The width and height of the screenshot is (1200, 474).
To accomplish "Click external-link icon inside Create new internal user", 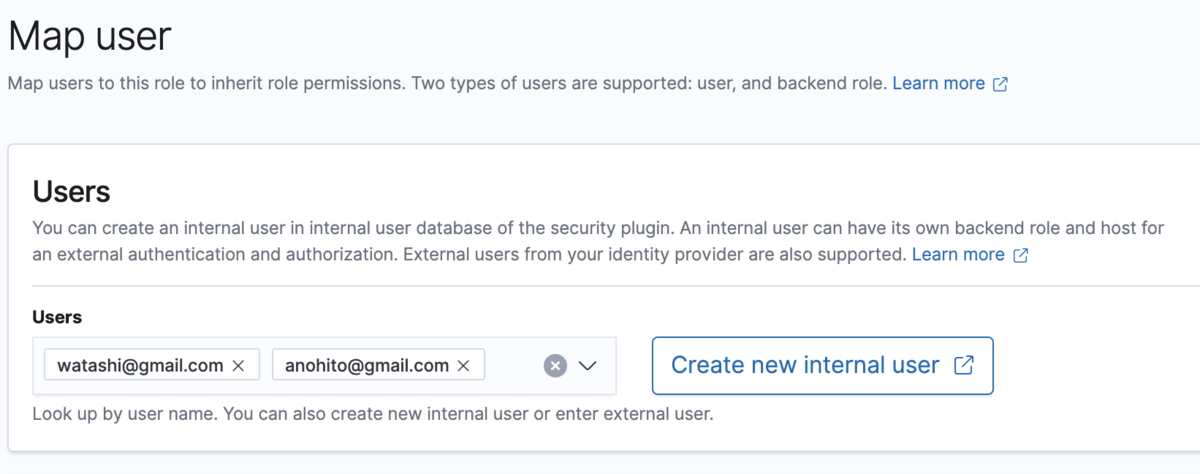I will (x=963, y=365).
